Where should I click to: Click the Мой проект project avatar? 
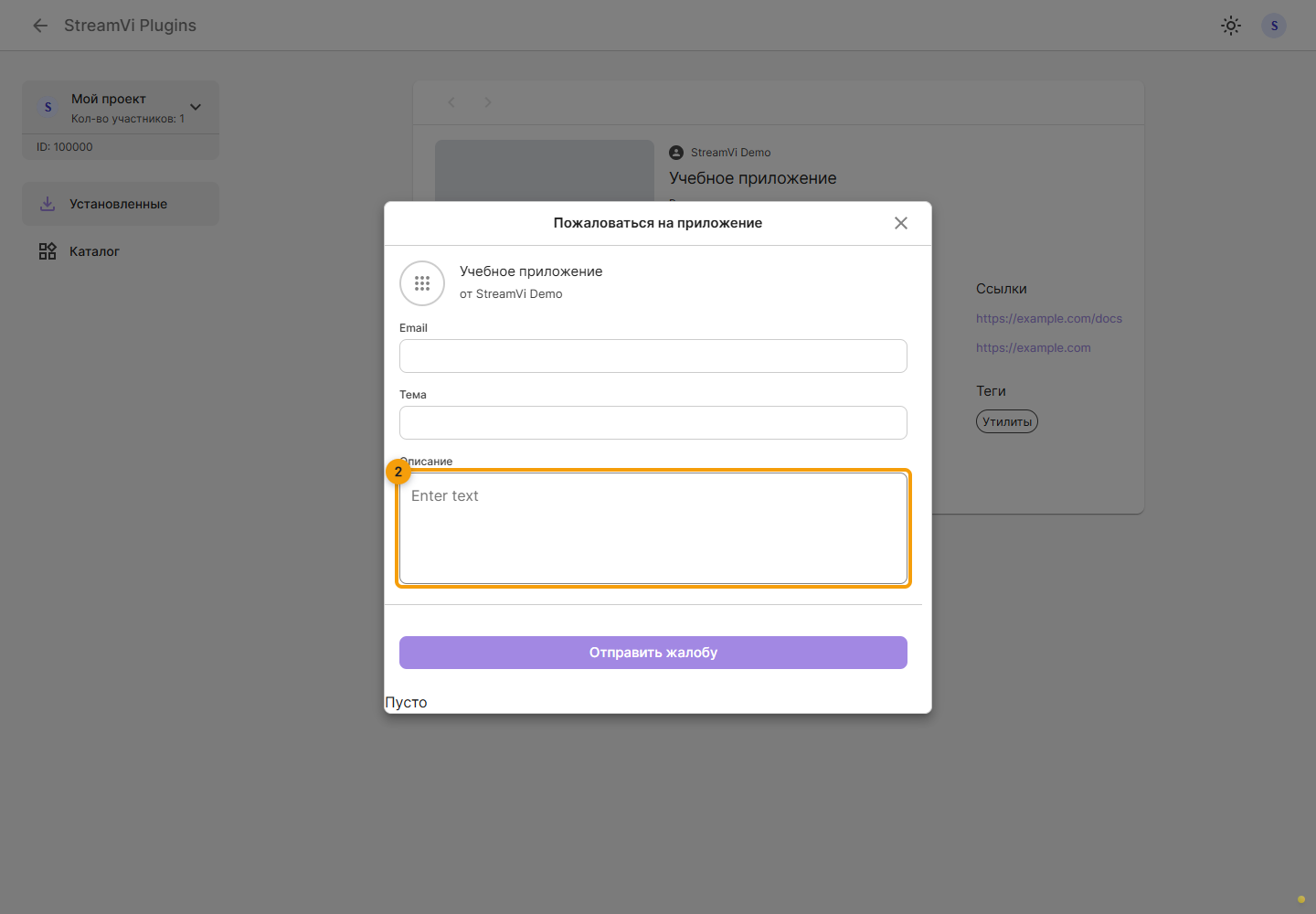point(48,107)
